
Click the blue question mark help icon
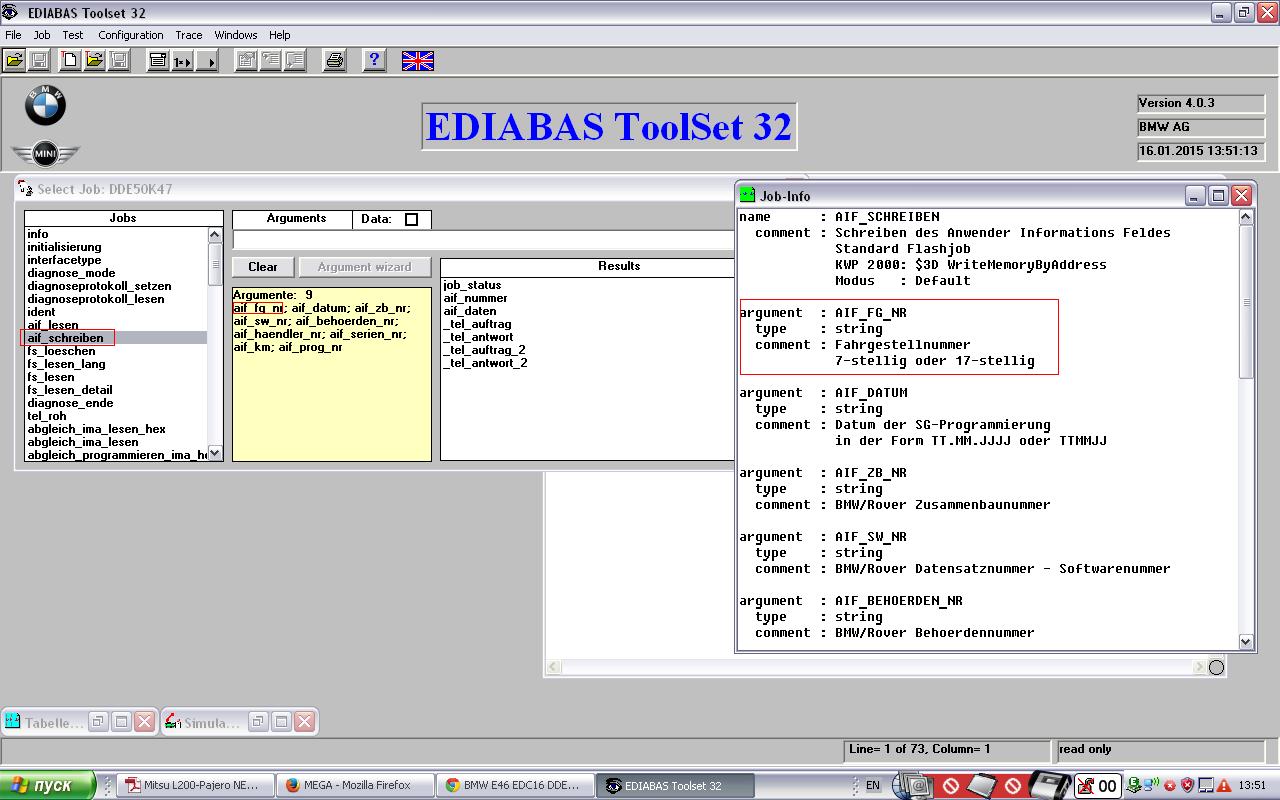(x=374, y=61)
